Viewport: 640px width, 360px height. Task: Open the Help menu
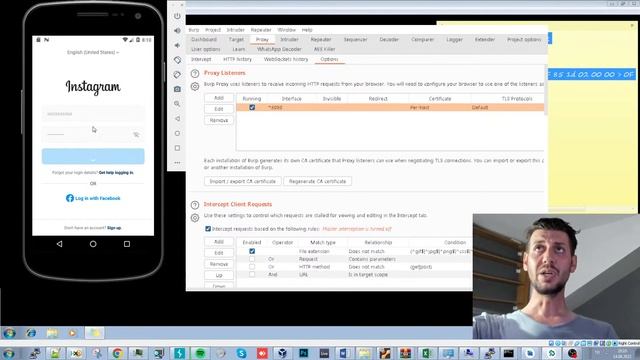coord(307,30)
